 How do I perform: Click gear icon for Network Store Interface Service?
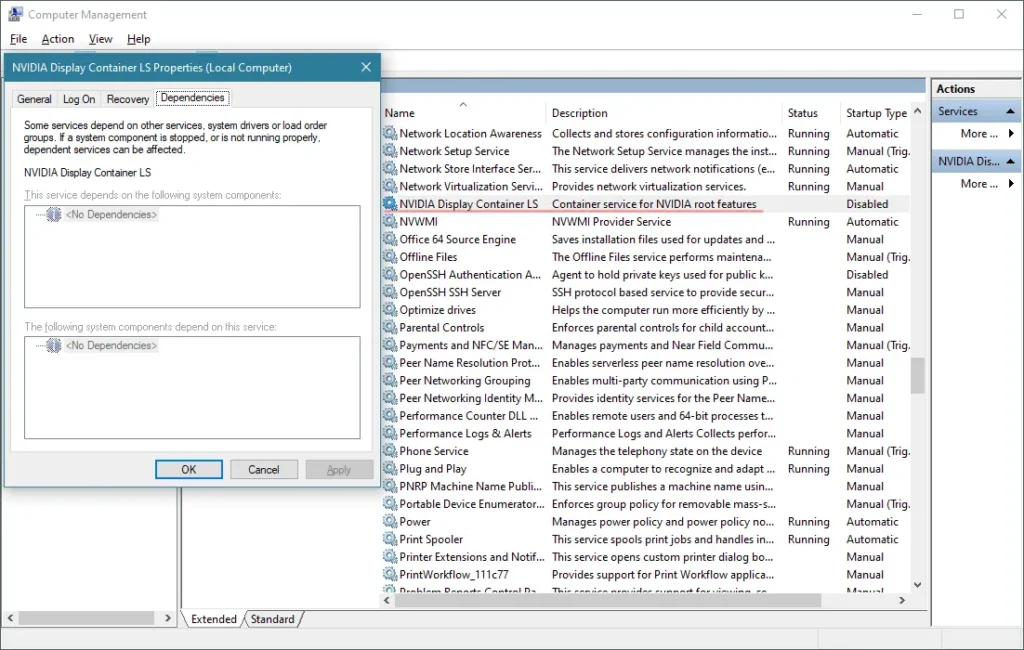tap(390, 169)
